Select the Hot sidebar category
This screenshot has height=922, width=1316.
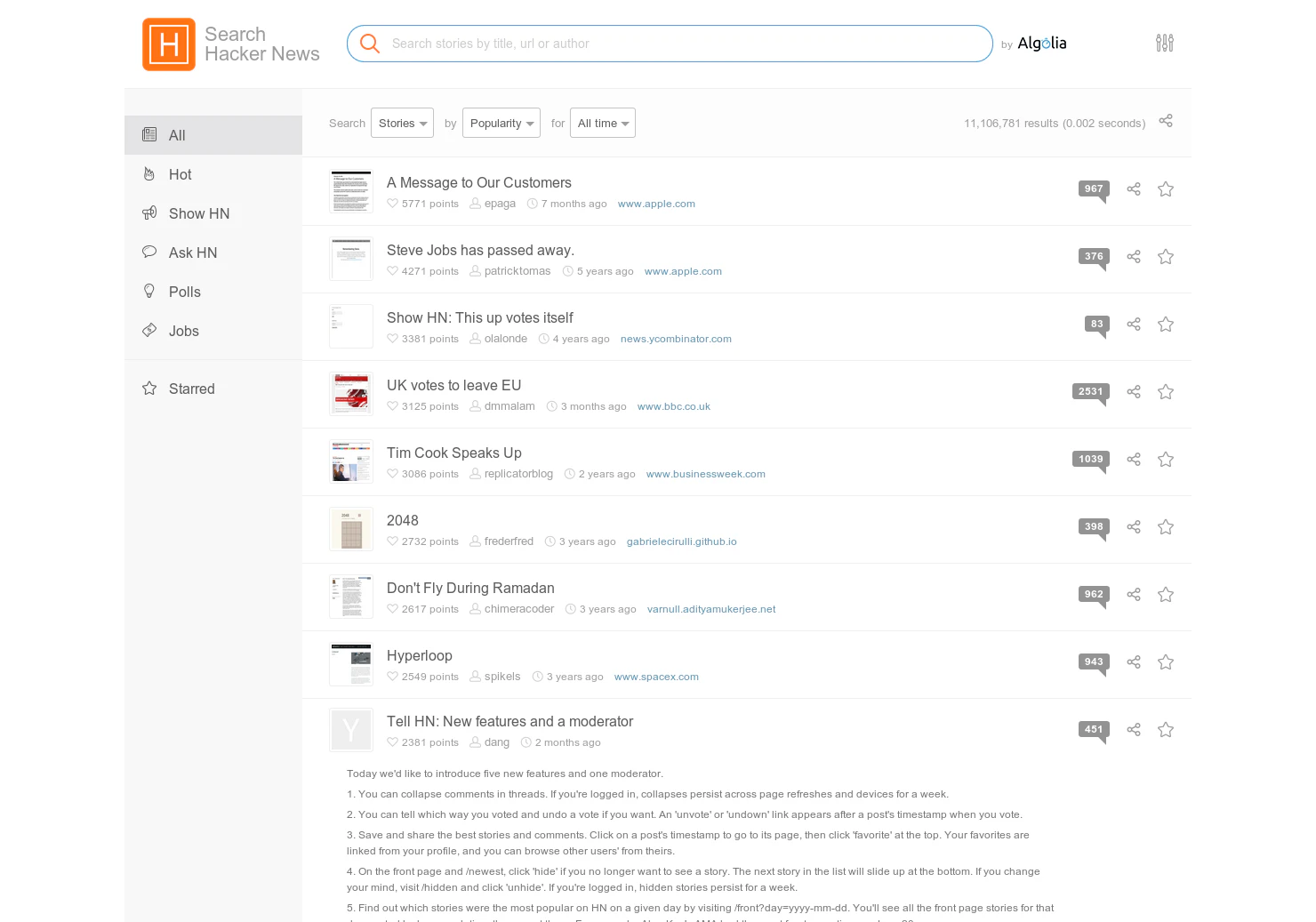coord(213,174)
